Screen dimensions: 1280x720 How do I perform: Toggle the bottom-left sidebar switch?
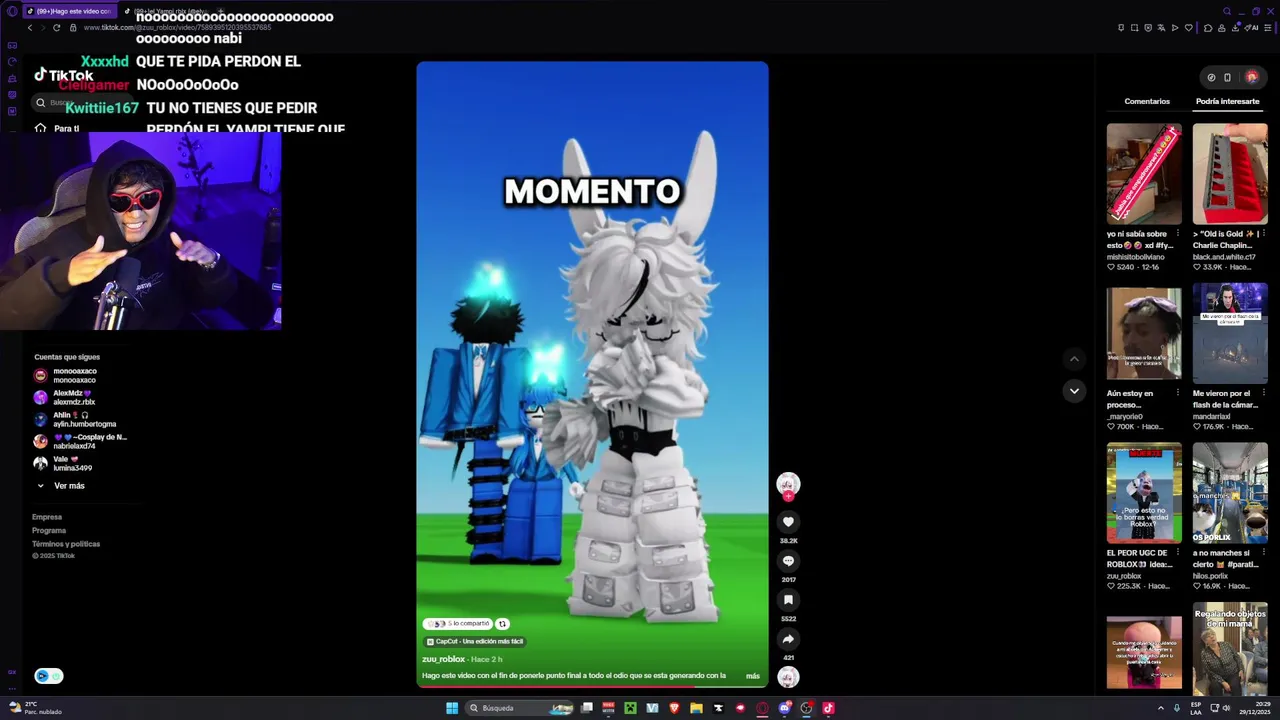click(x=48, y=676)
